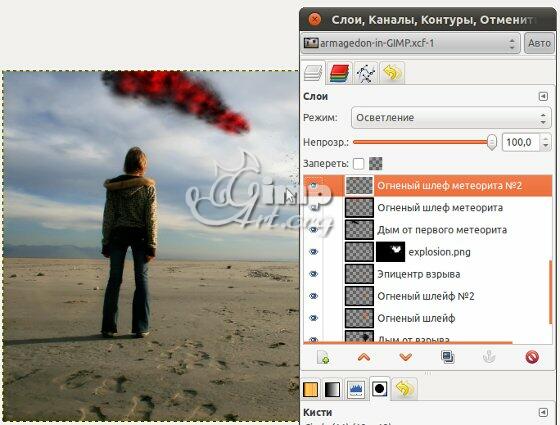Image resolution: width=560 pixels, height=425 pixels.
Task: Lower the selected layer down
Action: tap(406, 357)
